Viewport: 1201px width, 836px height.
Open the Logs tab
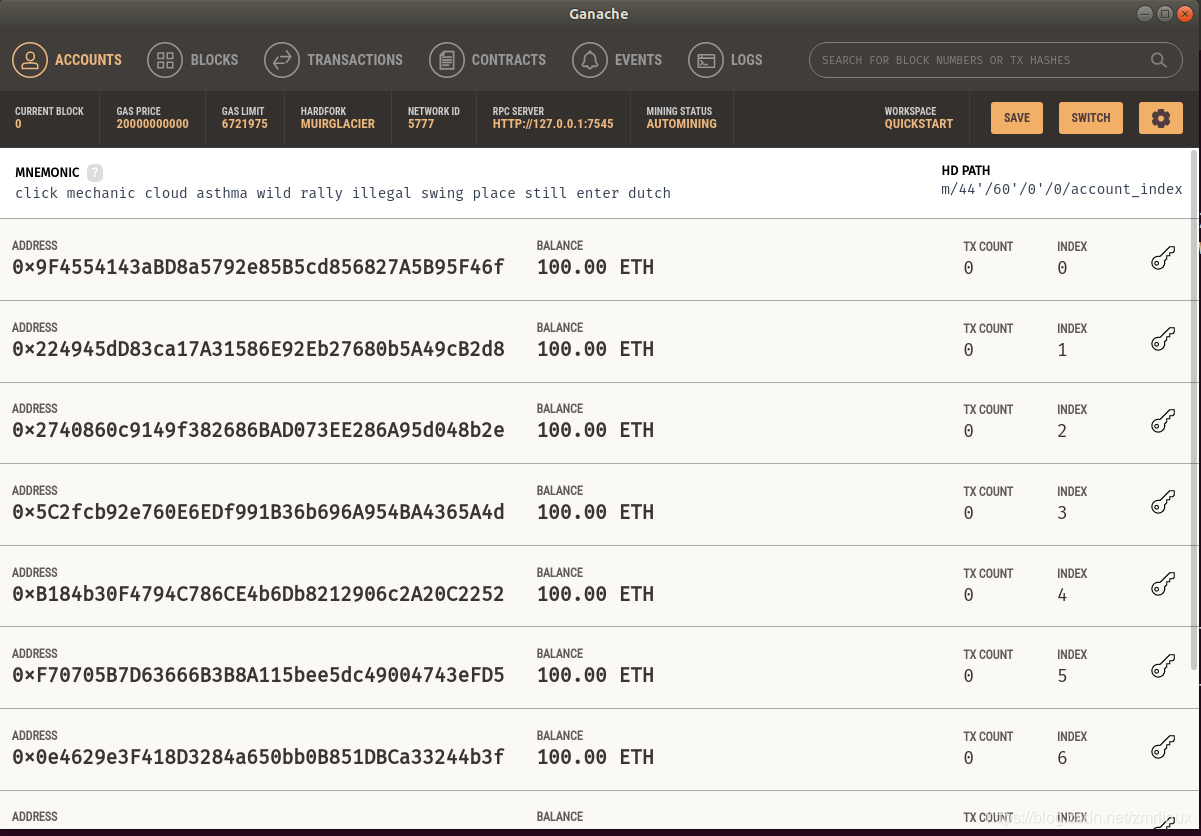(x=726, y=60)
